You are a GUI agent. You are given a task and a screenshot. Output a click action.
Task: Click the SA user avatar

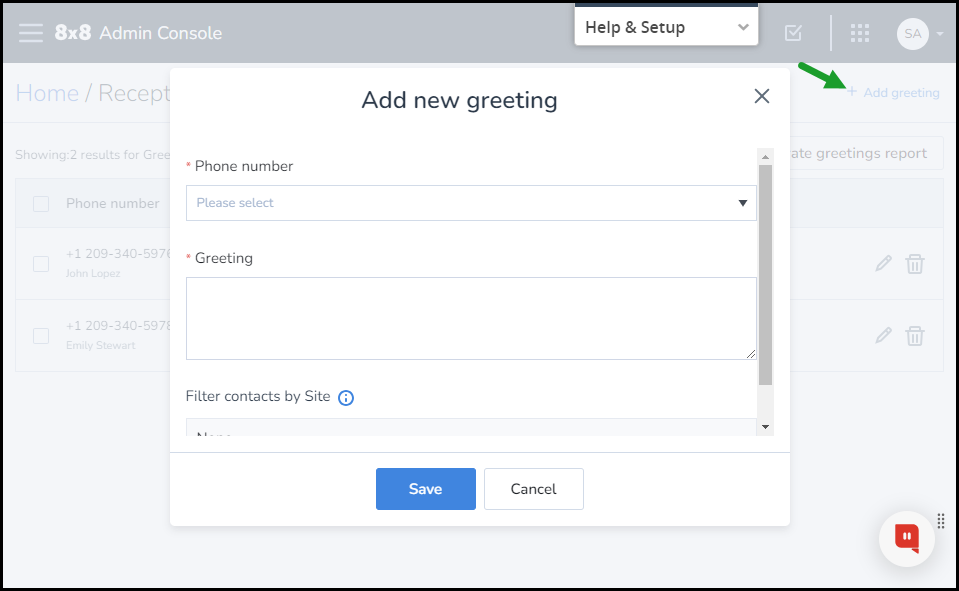(913, 34)
